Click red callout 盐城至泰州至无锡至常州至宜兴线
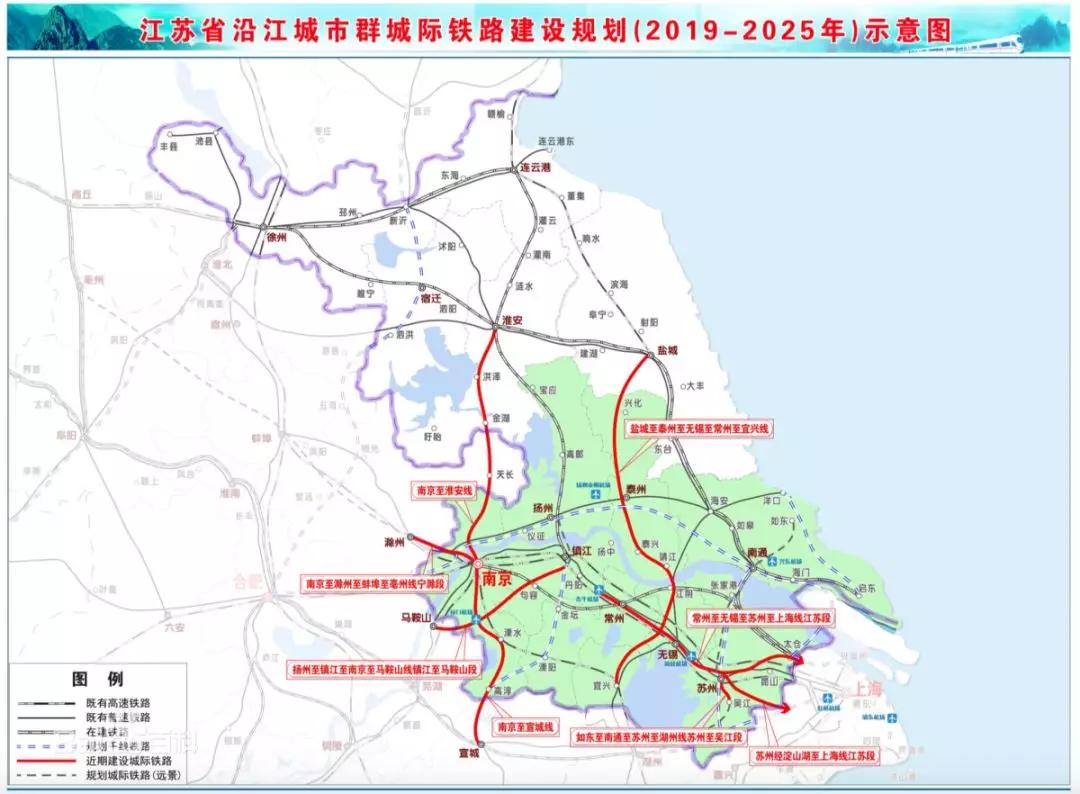1080x794 pixels. pos(699,428)
